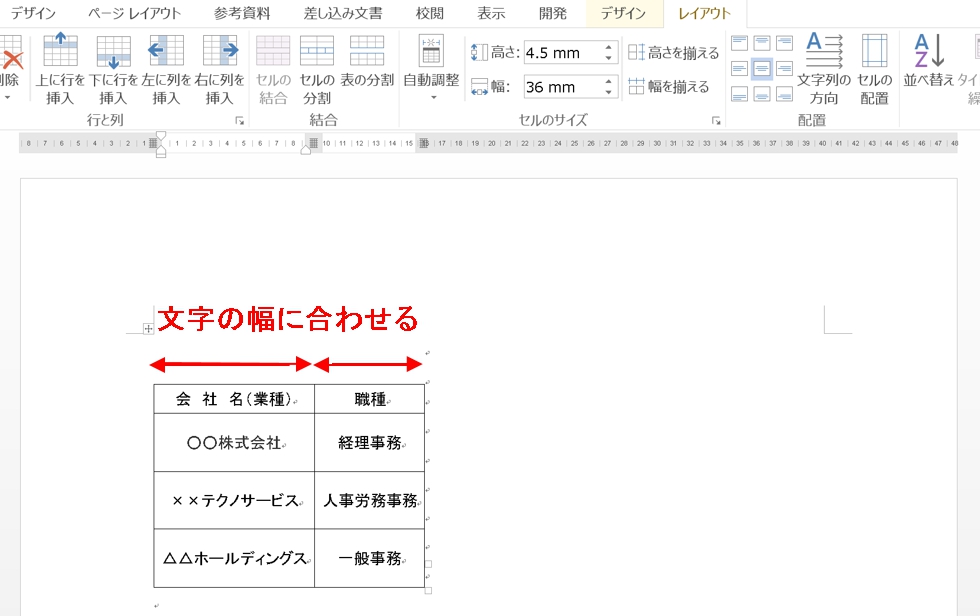Click 下に行を挿入 to insert row below
The height and width of the screenshot is (616, 980).
[113, 69]
